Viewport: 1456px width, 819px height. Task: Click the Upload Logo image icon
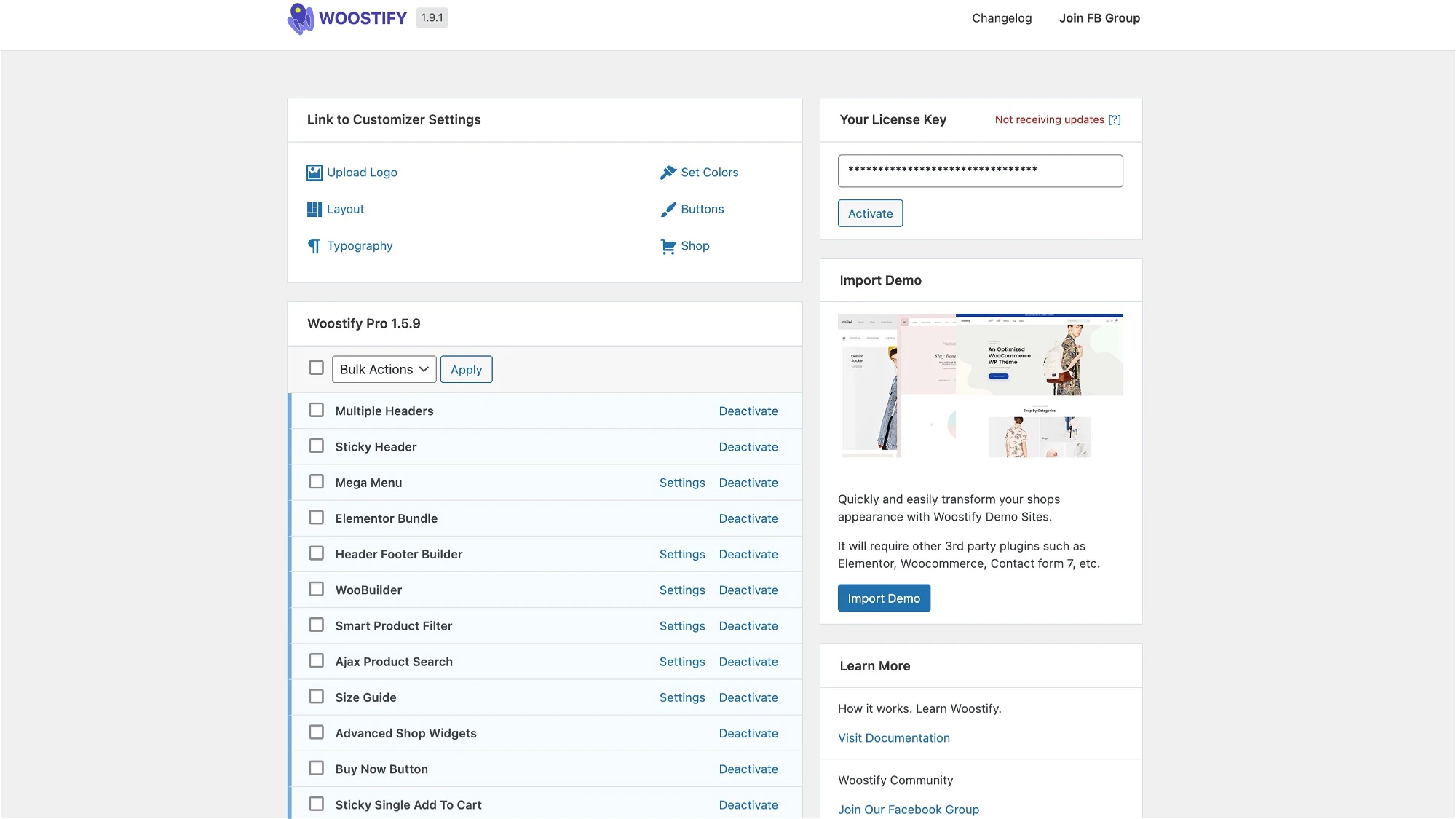tap(314, 173)
